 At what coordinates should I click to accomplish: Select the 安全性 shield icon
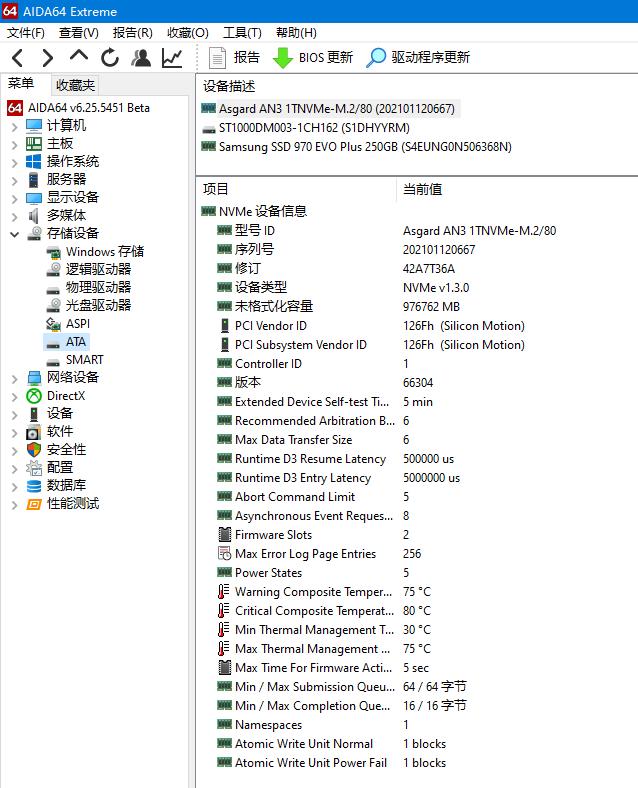click(x=34, y=450)
